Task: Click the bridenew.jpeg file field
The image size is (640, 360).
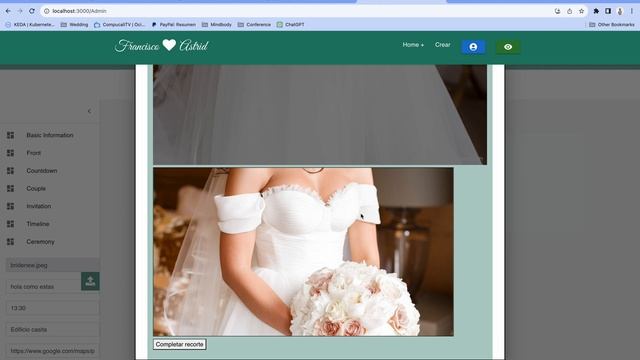Action: pyautogui.click(x=52, y=265)
